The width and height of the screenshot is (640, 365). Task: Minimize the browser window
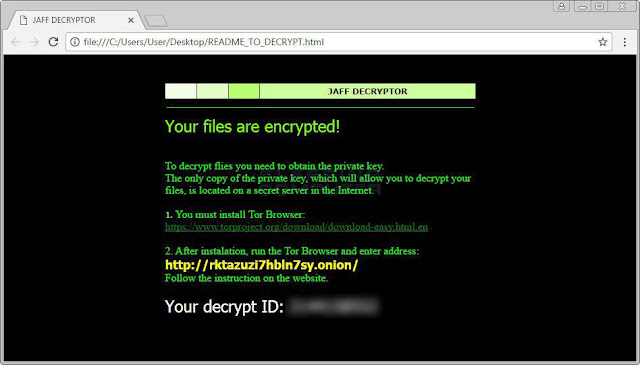(x=582, y=6)
